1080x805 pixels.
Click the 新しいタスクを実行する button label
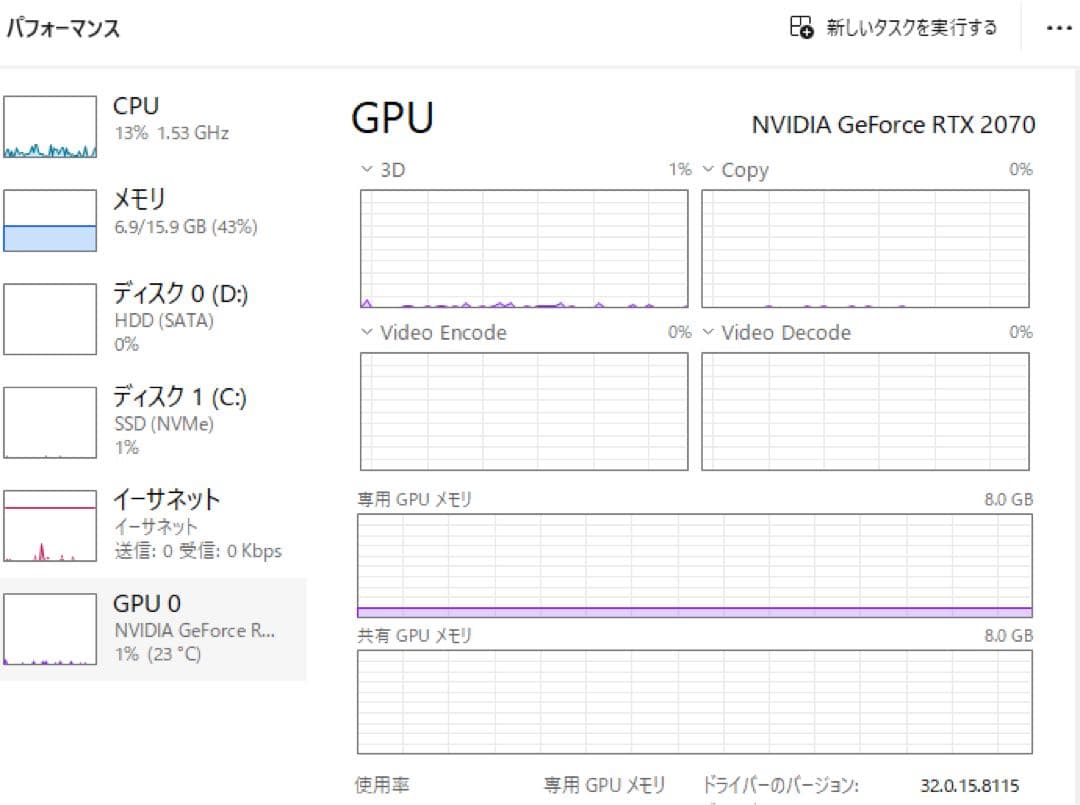pos(911,28)
